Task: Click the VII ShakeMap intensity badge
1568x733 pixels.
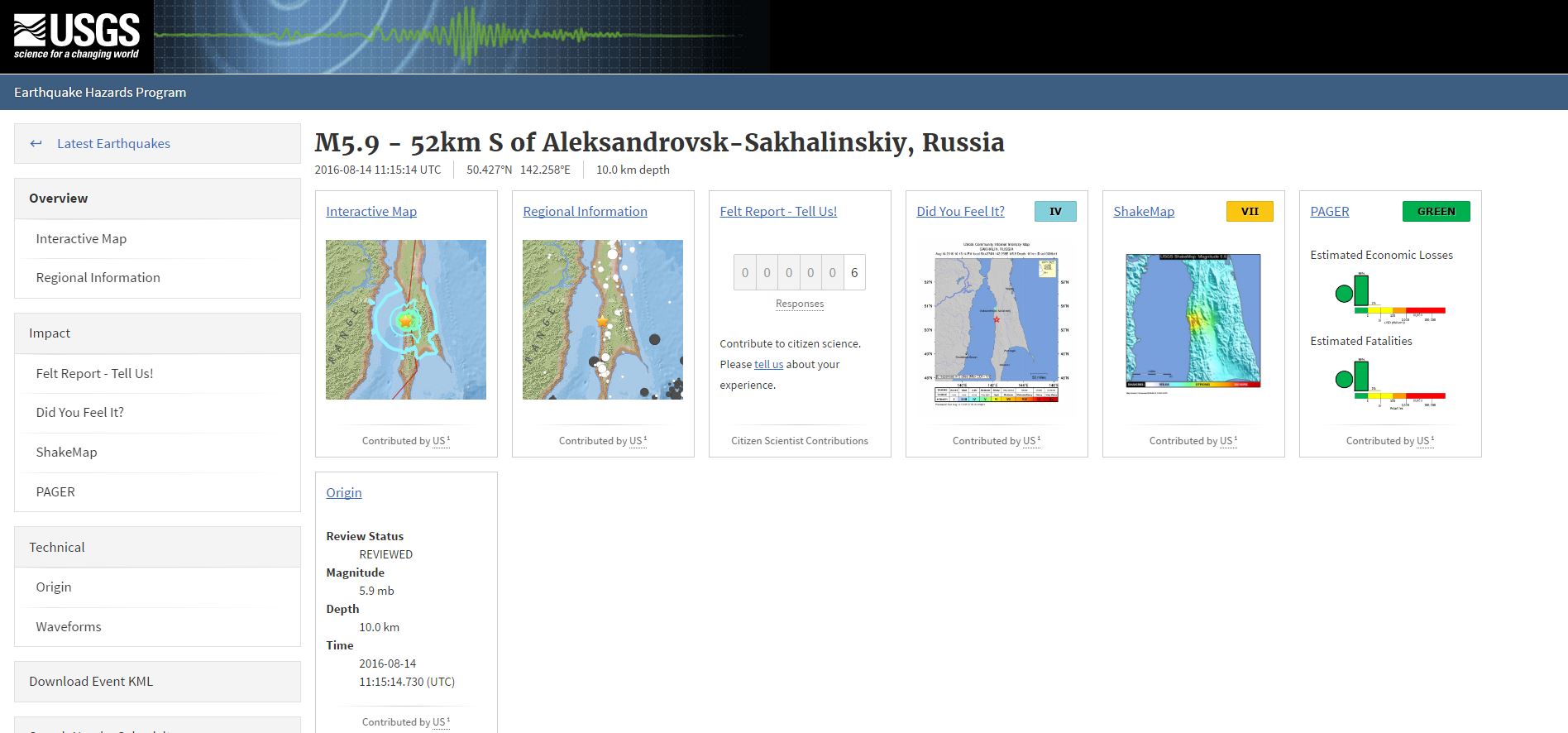Action: click(x=1249, y=212)
